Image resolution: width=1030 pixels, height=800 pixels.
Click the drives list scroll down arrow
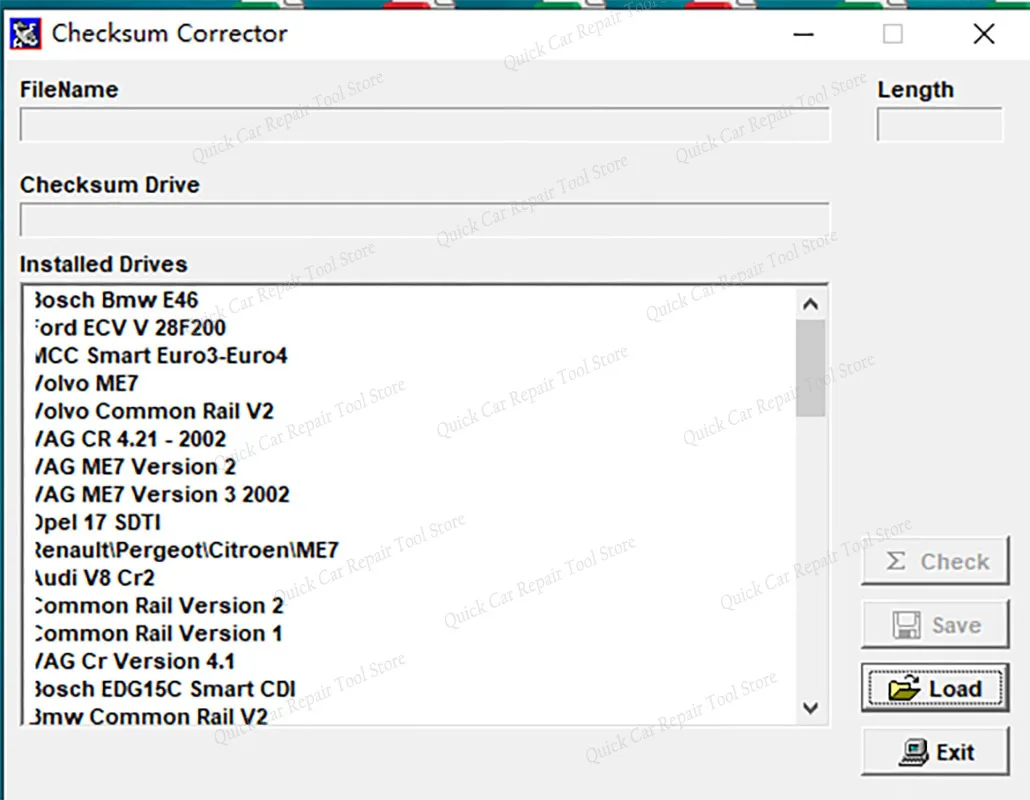[810, 708]
